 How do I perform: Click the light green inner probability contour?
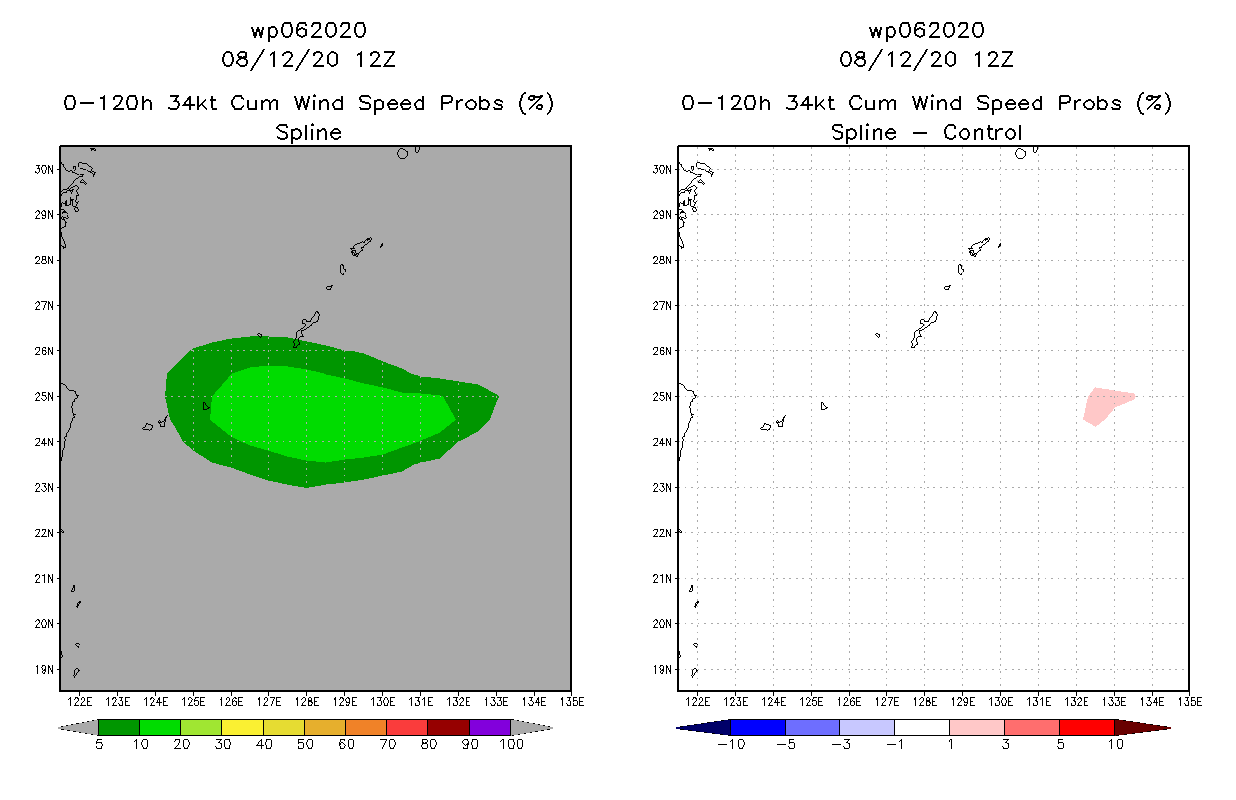[x=330, y=413]
